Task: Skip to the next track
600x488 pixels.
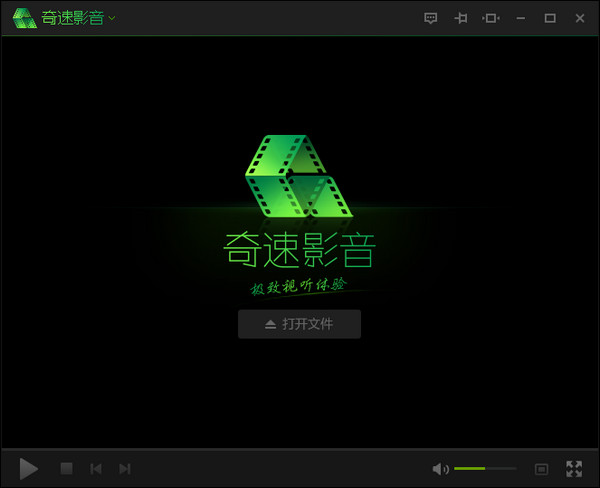Action: pyautogui.click(x=125, y=469)
